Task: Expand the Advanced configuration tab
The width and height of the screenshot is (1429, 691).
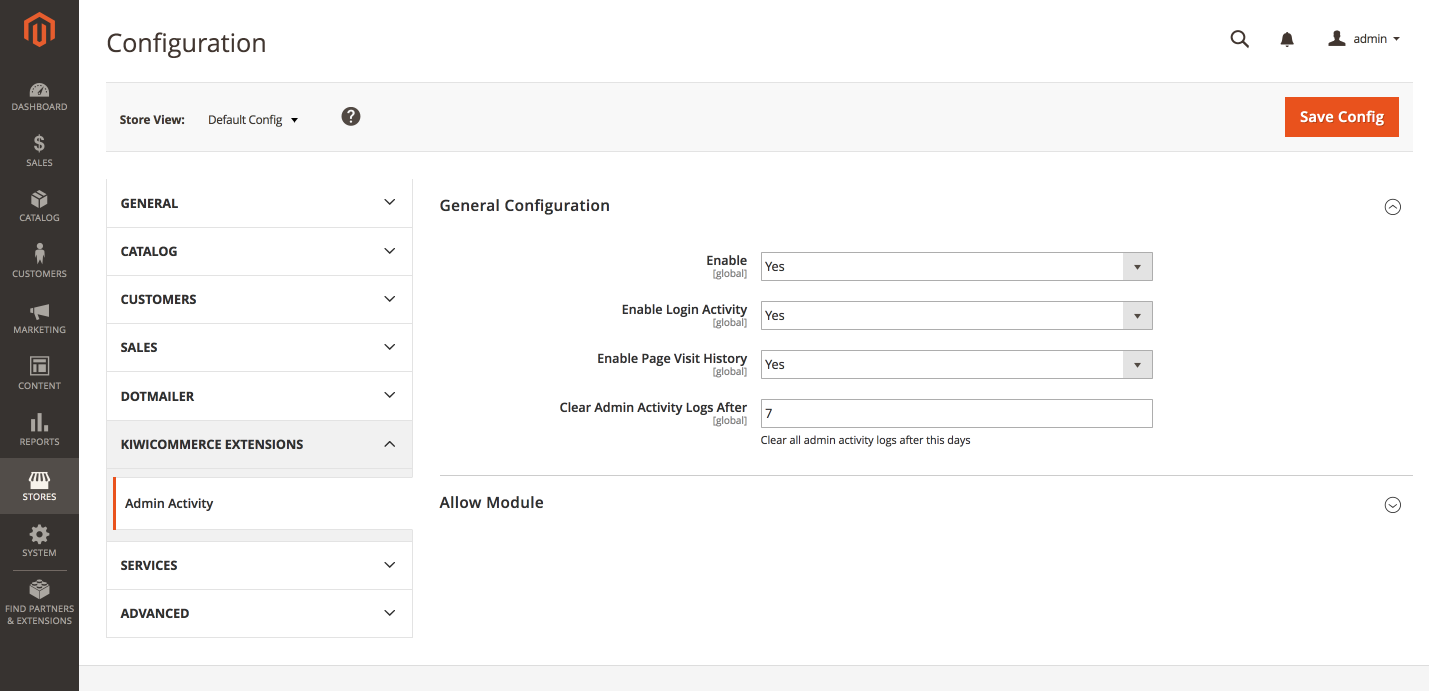Action: coord(259,614)
